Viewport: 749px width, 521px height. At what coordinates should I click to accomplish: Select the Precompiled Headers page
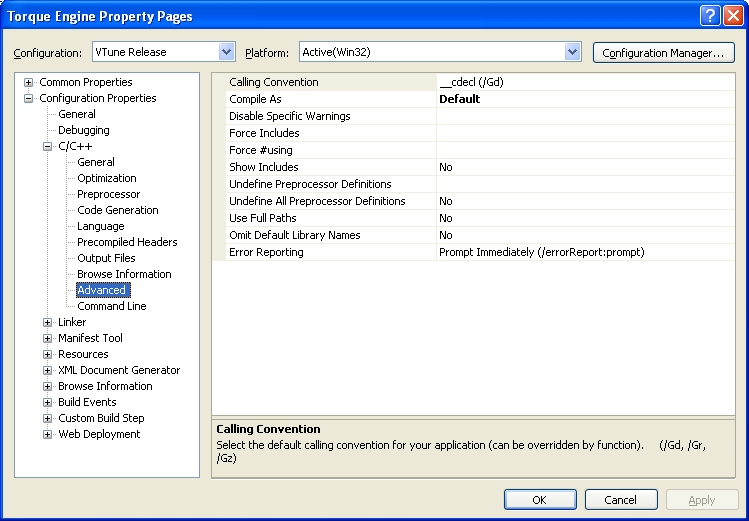click(127, 242)
